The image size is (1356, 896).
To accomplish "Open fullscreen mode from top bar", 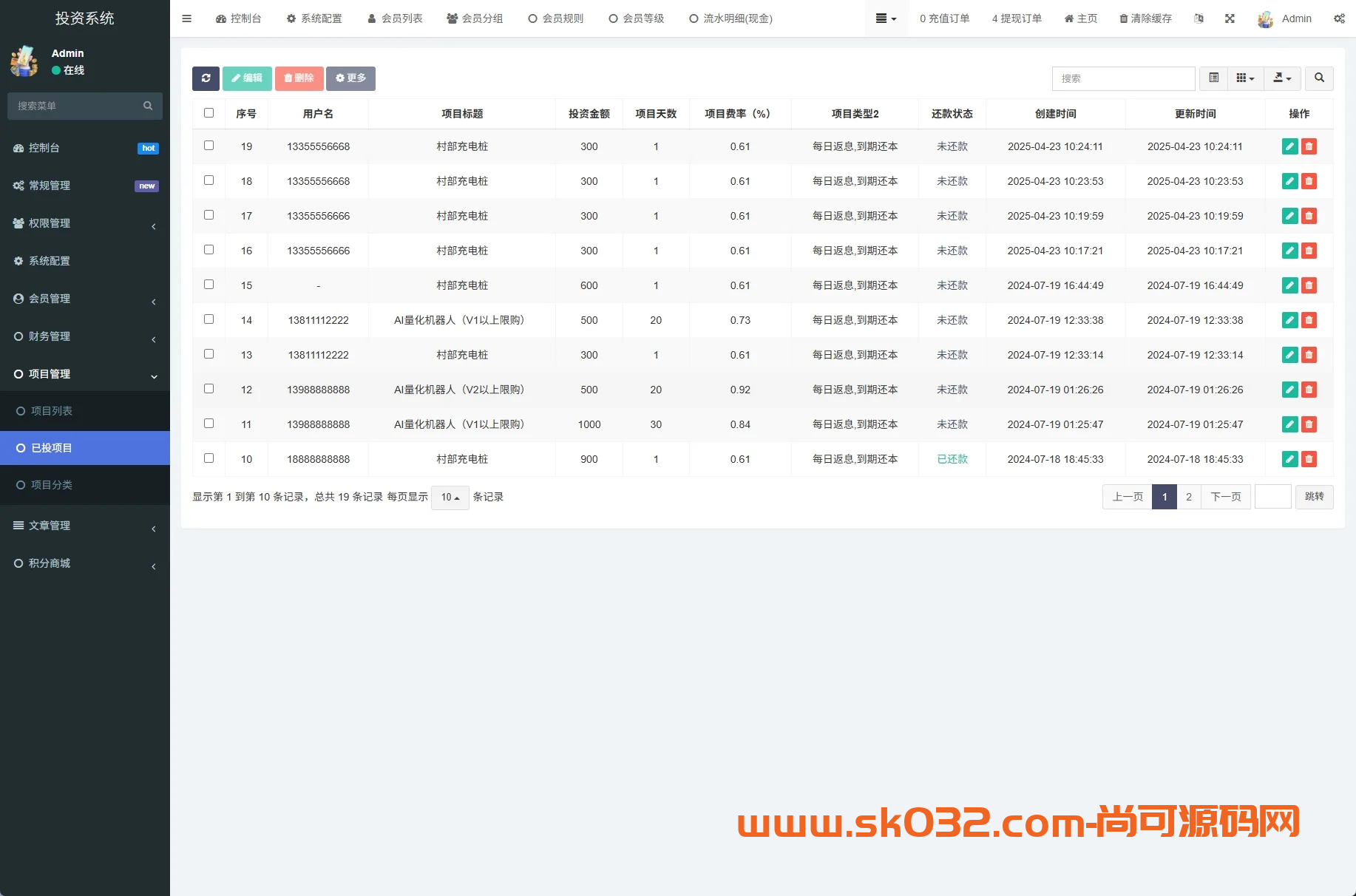I will [1230, 18].
